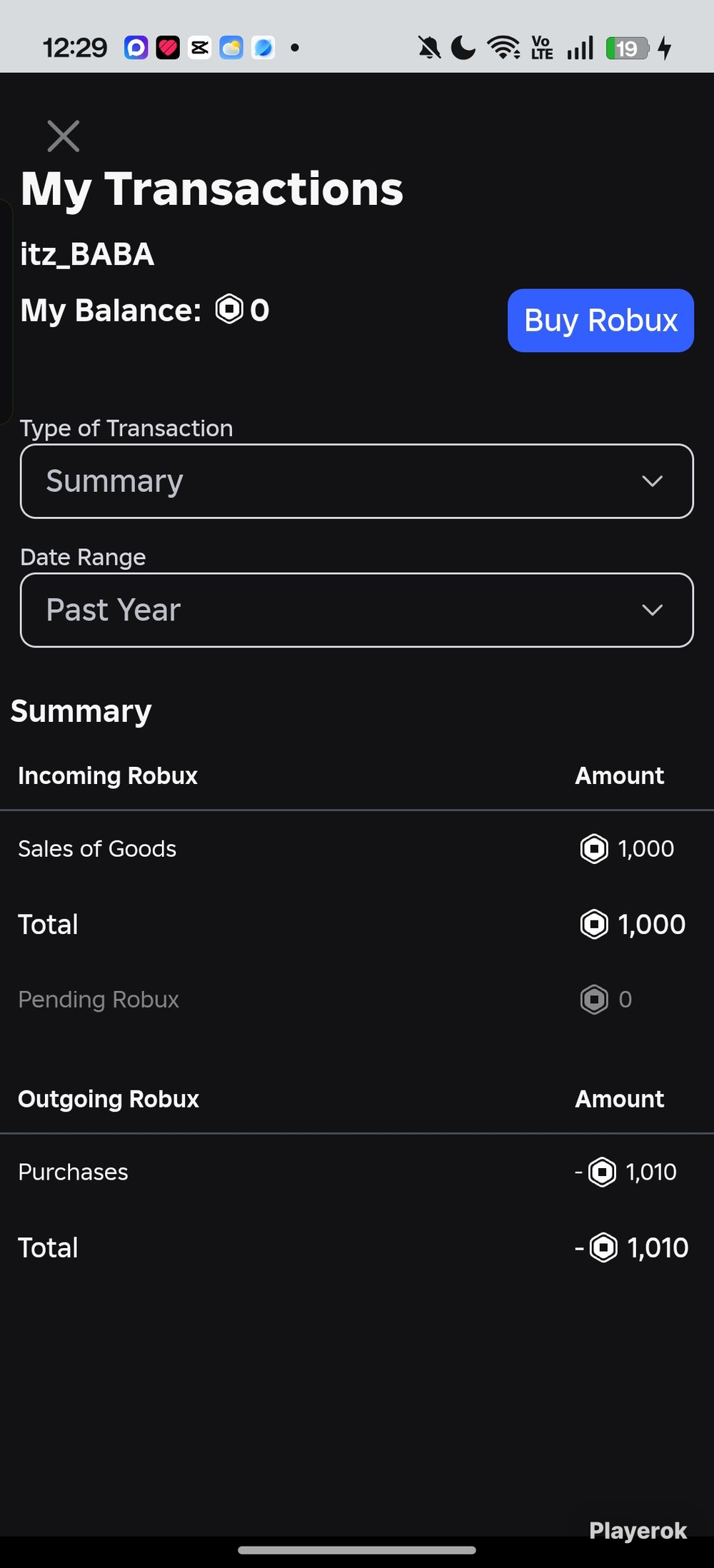The width and height of the screenshot is (714, 1568).
Task: Expand the Past Year date range dropdown
Action: (357, 610)
